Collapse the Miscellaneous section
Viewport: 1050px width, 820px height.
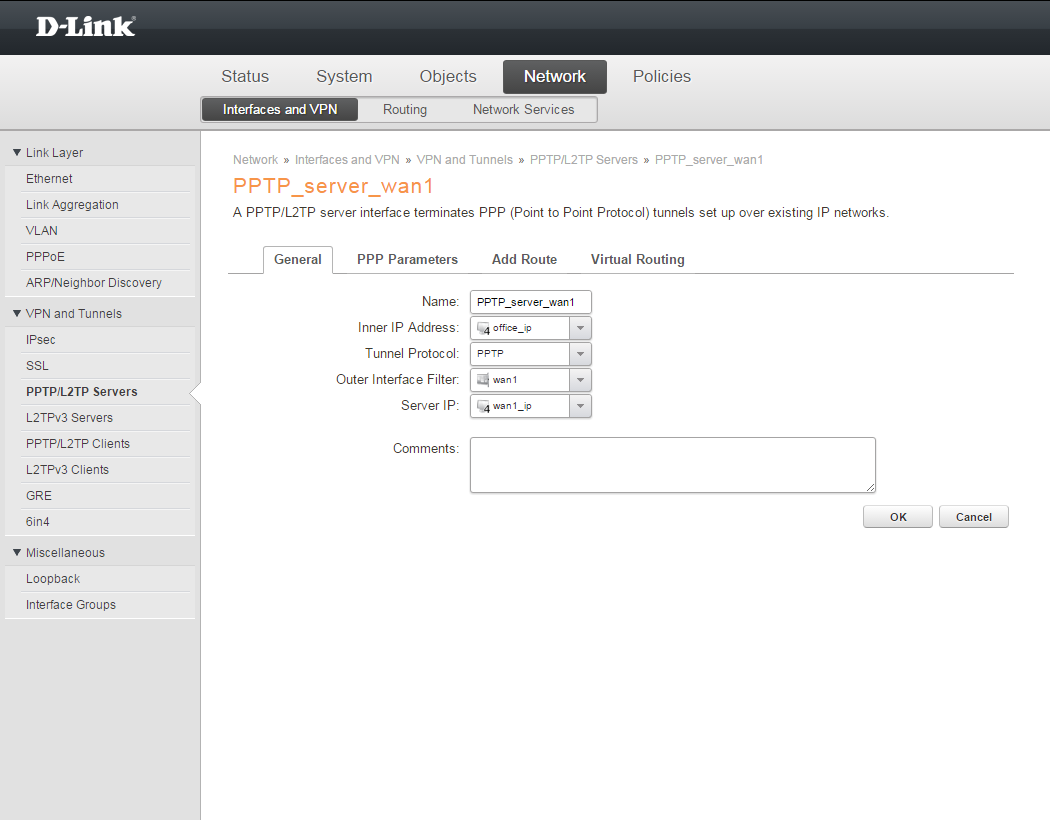coord(17,553)
